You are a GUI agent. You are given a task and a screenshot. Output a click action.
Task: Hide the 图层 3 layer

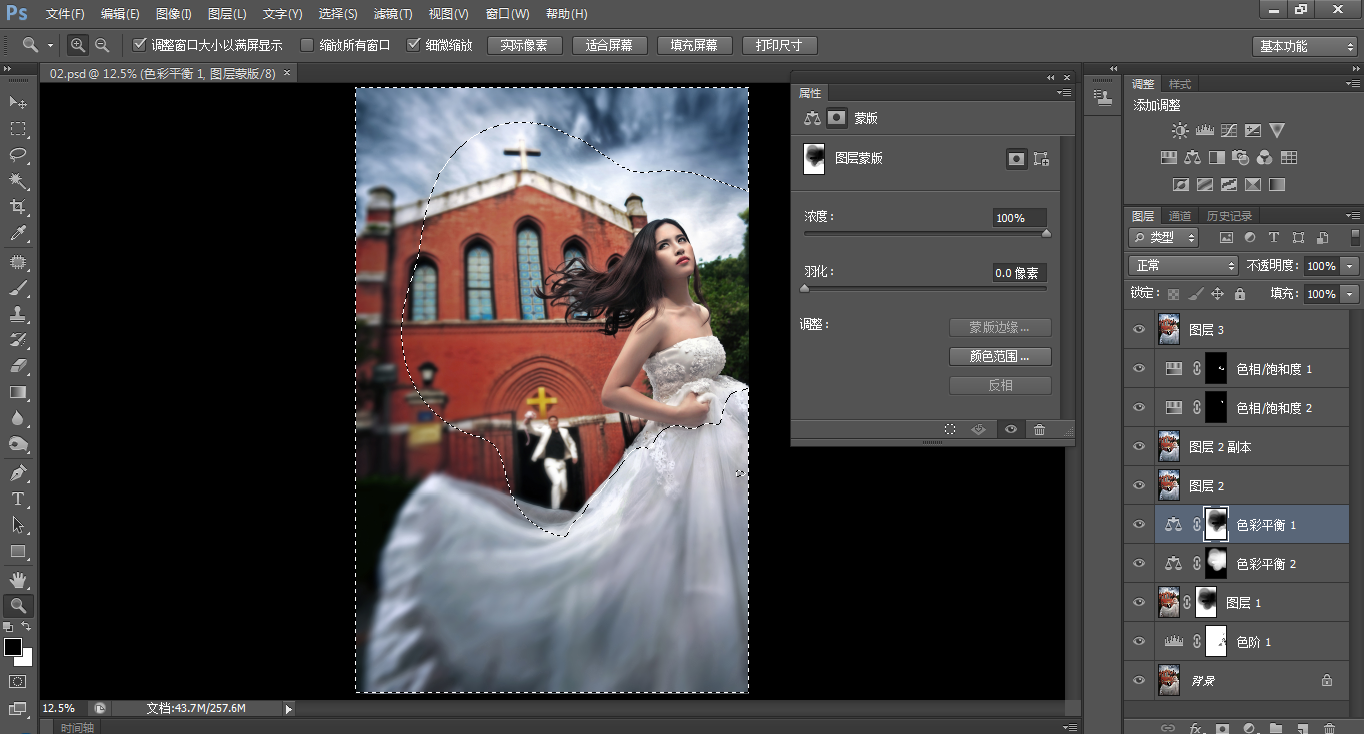tap(1138, 329)
